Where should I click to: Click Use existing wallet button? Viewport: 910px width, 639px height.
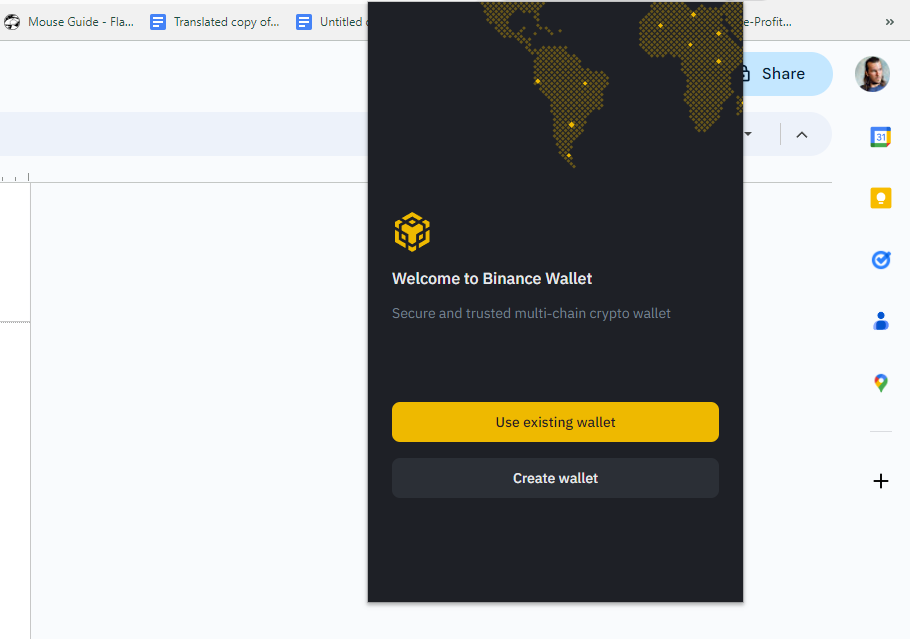pos(555,422)
